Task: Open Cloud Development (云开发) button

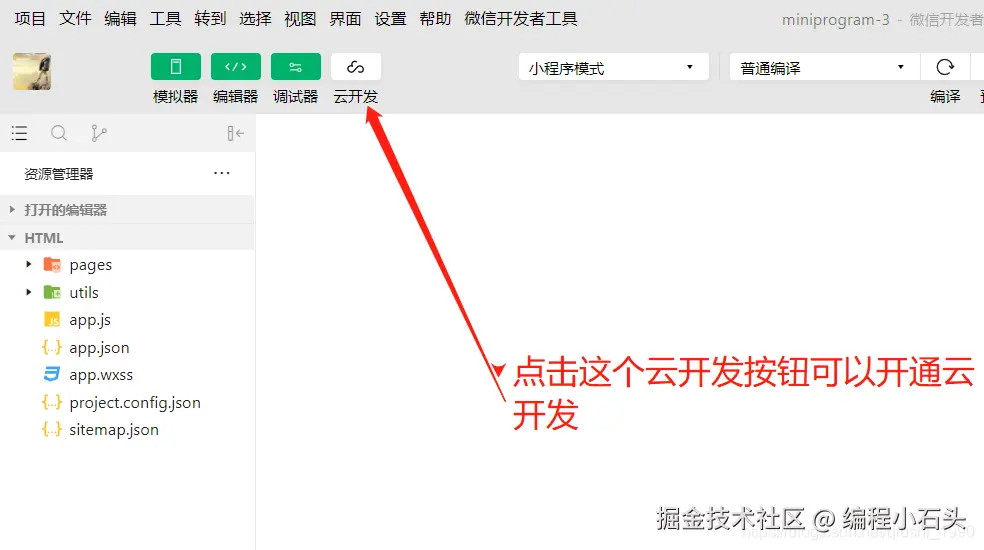Action: click(x=356, y=67)
